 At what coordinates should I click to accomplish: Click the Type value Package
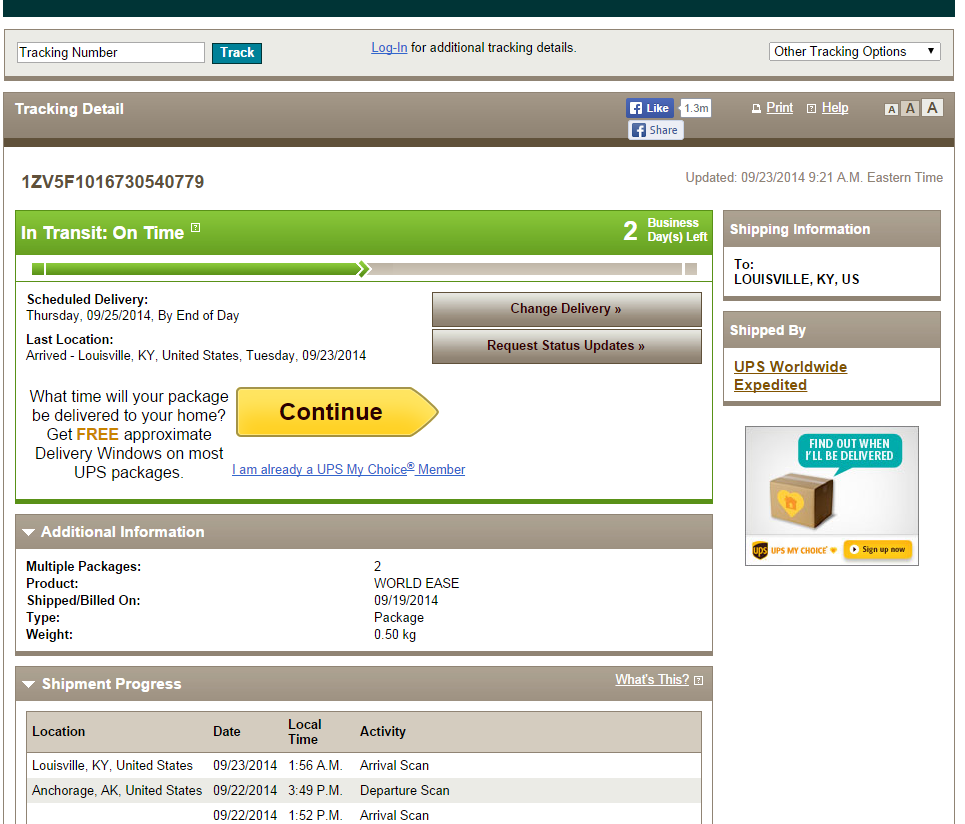(399, 617)
